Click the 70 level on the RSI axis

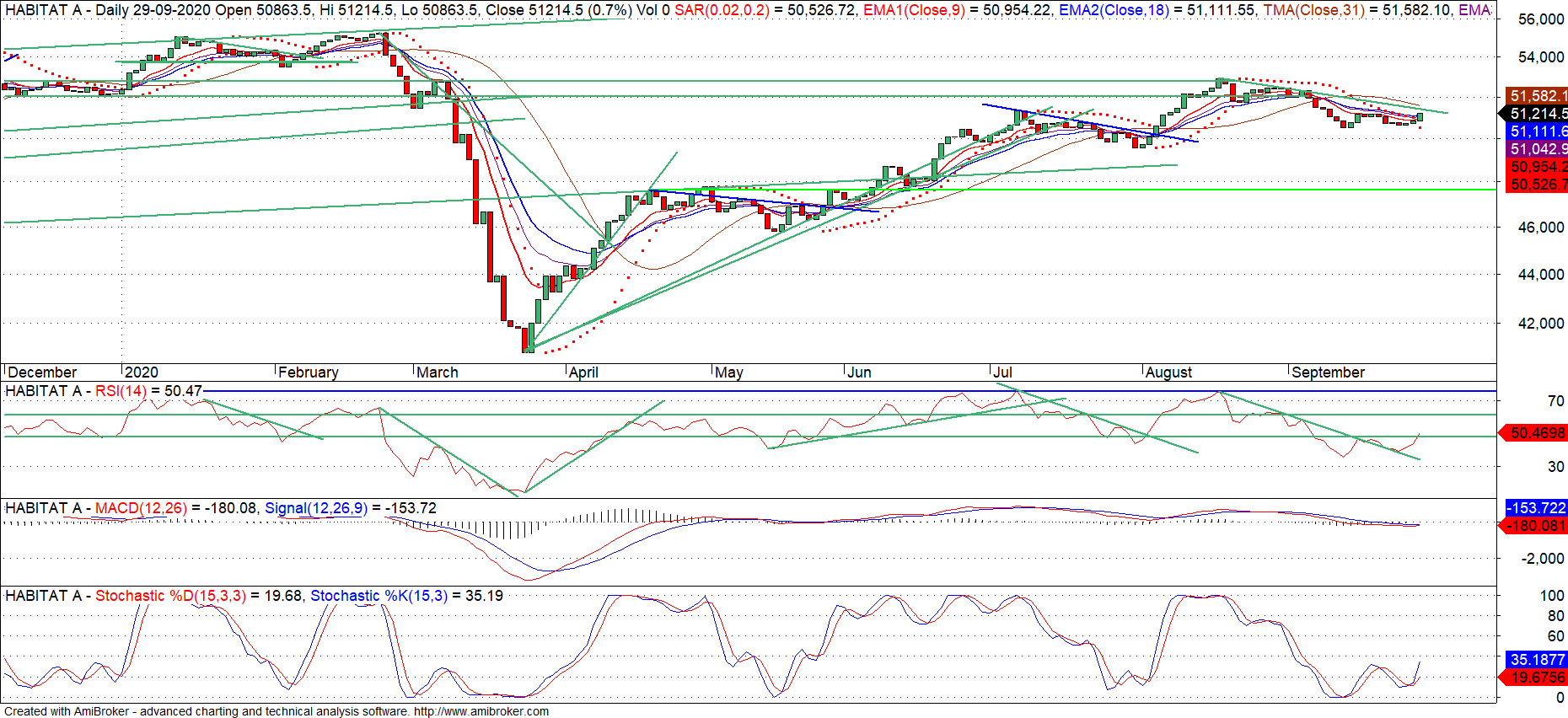click(x=1555, y=401)
